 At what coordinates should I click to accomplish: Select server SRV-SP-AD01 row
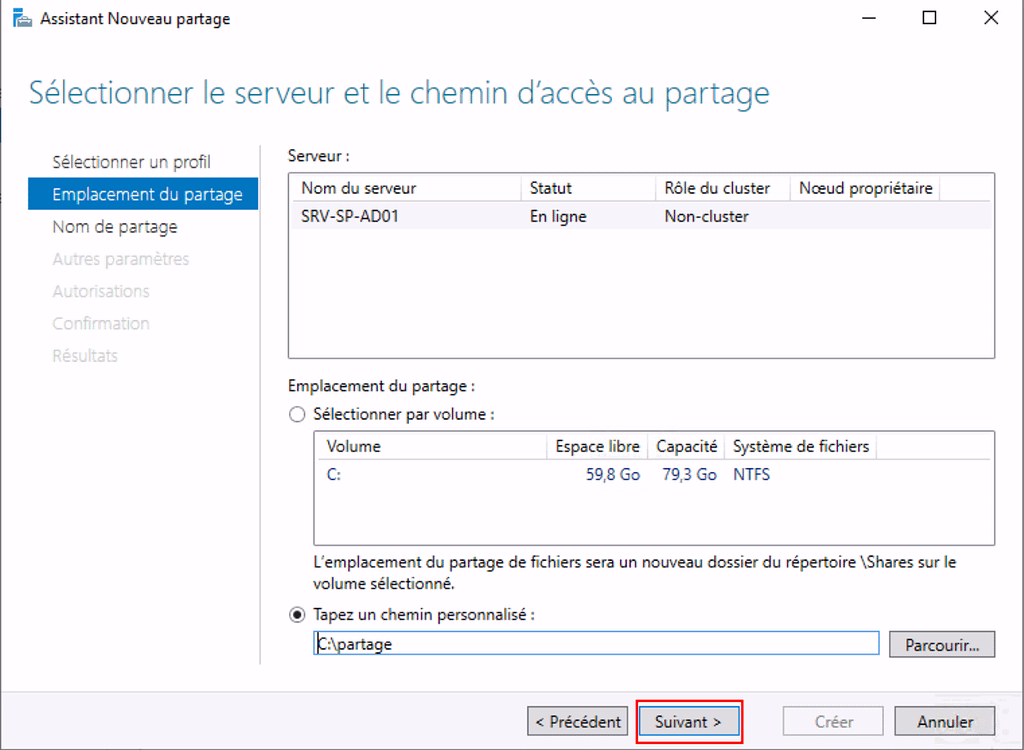(x=640, y=216)
